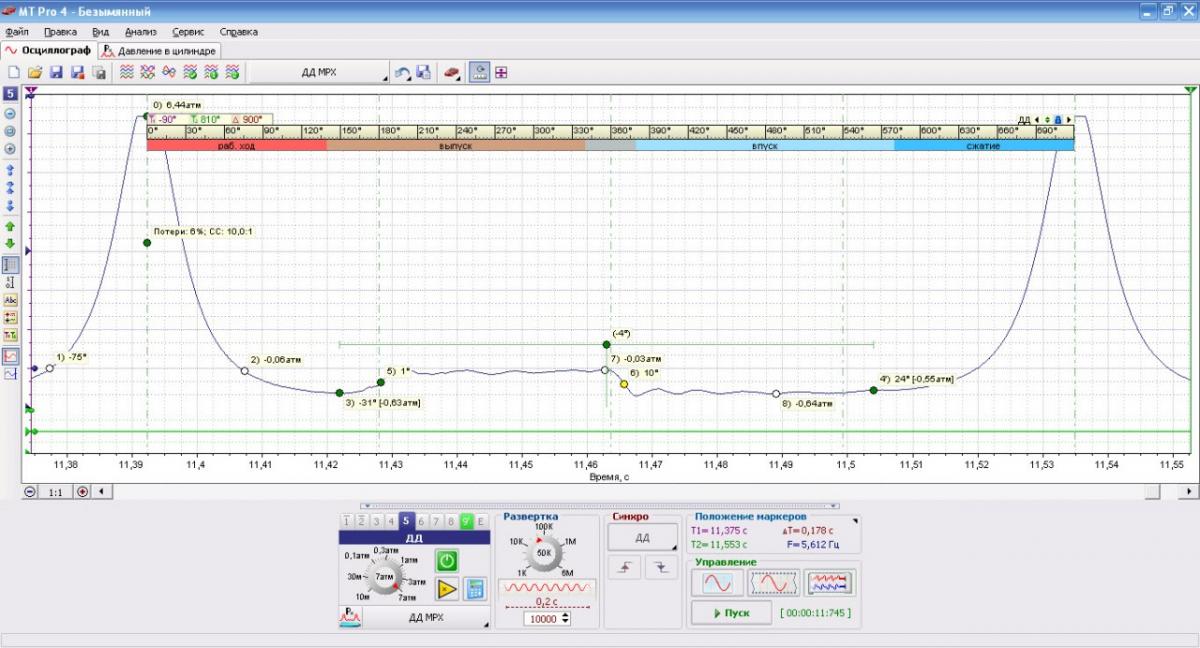Click the single sine wave control button
The height and width of the screenshot is (648, 1200).
point(717,581)
